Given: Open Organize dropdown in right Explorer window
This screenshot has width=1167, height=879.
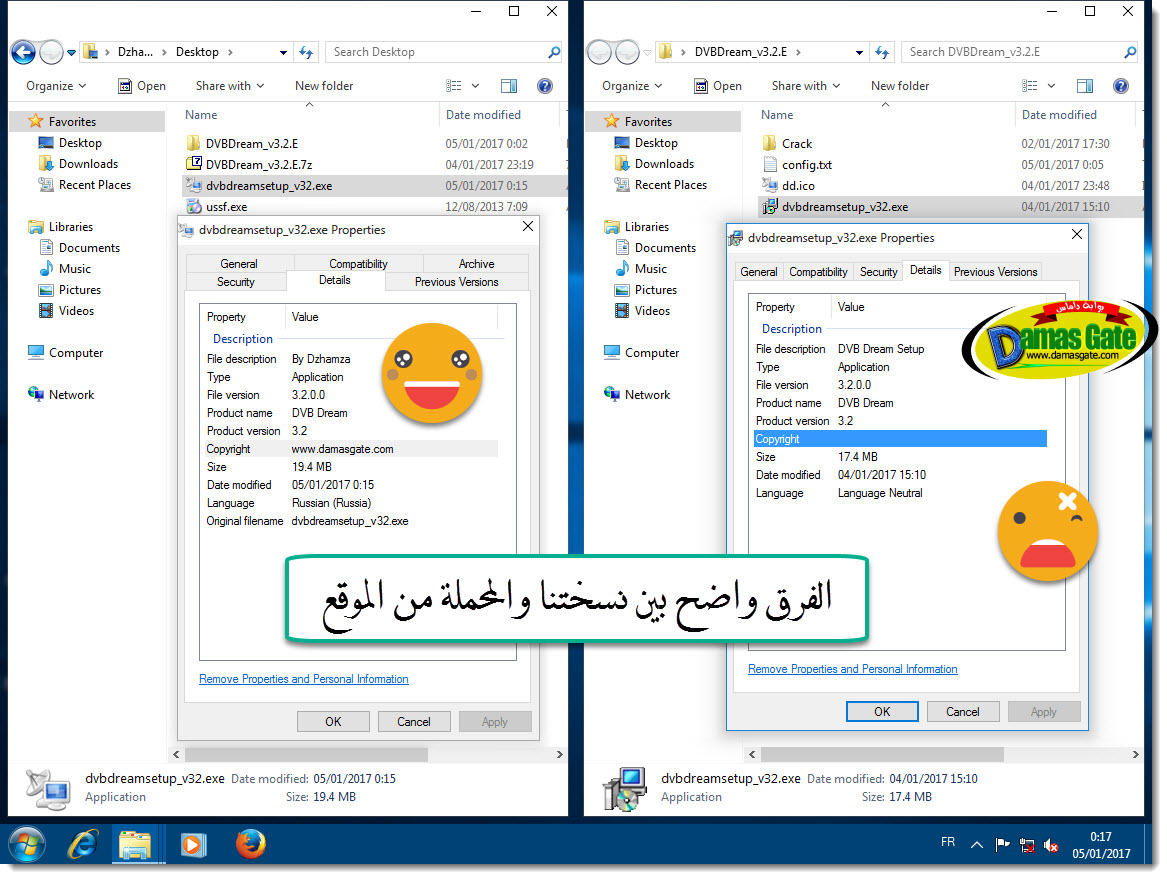Looking at the screenshot, I should pos(632,86).
